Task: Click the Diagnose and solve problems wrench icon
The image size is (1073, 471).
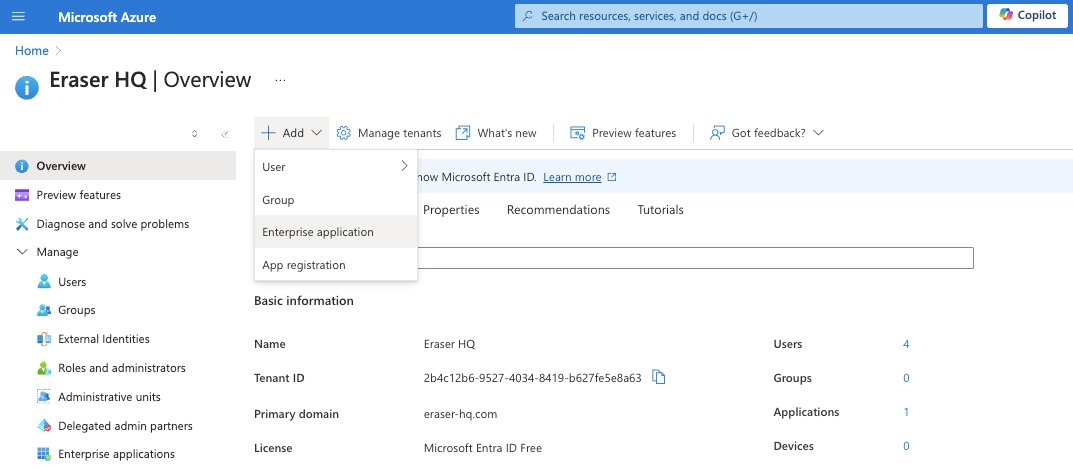Action: 23,224
